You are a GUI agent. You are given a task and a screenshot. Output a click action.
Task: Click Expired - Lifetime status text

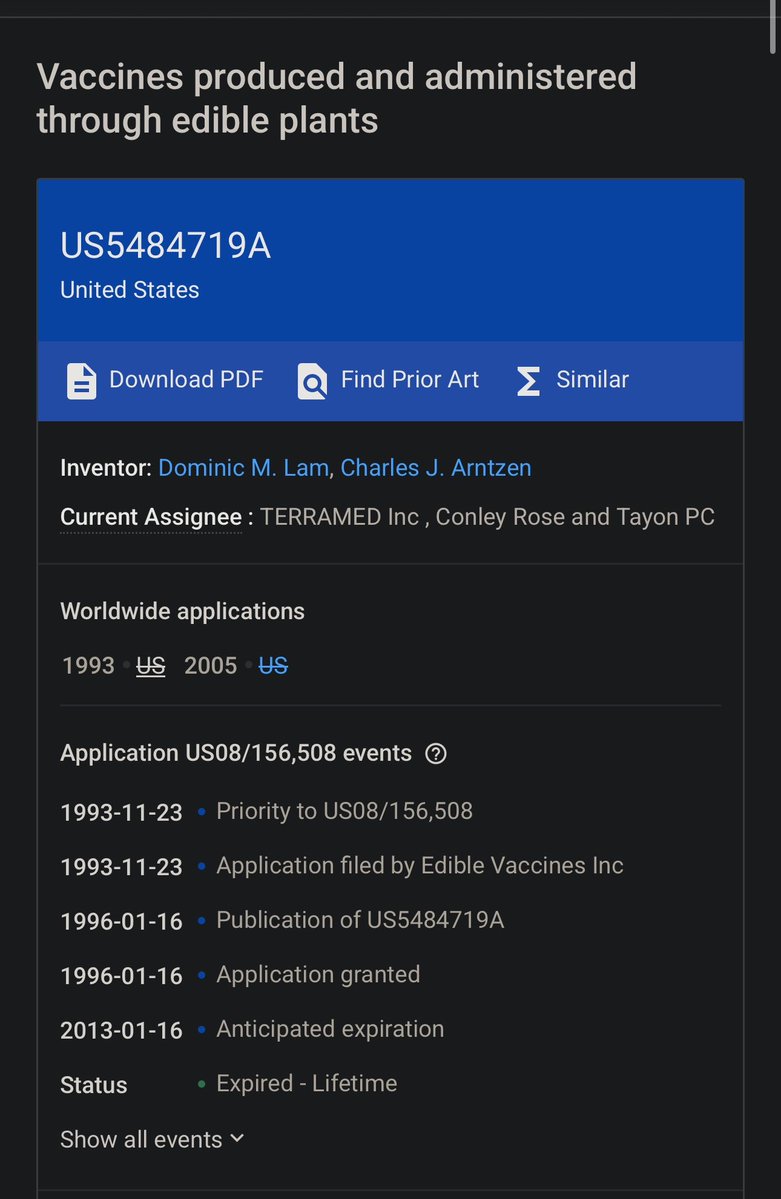307,1084
